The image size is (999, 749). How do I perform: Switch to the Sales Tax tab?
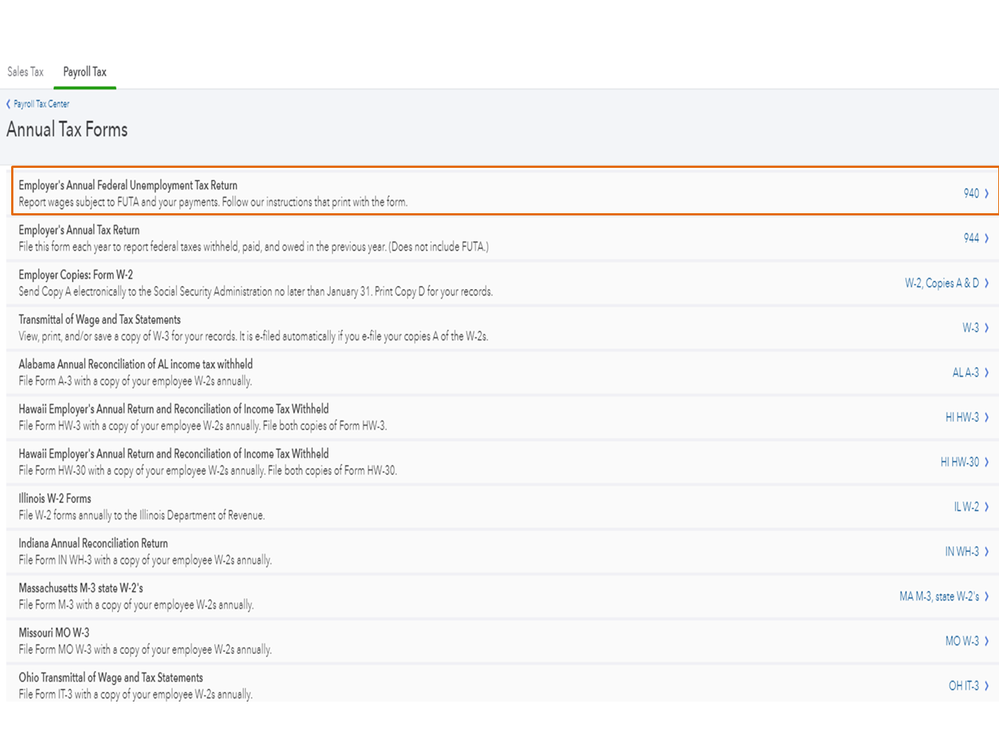tap(25, 72)
